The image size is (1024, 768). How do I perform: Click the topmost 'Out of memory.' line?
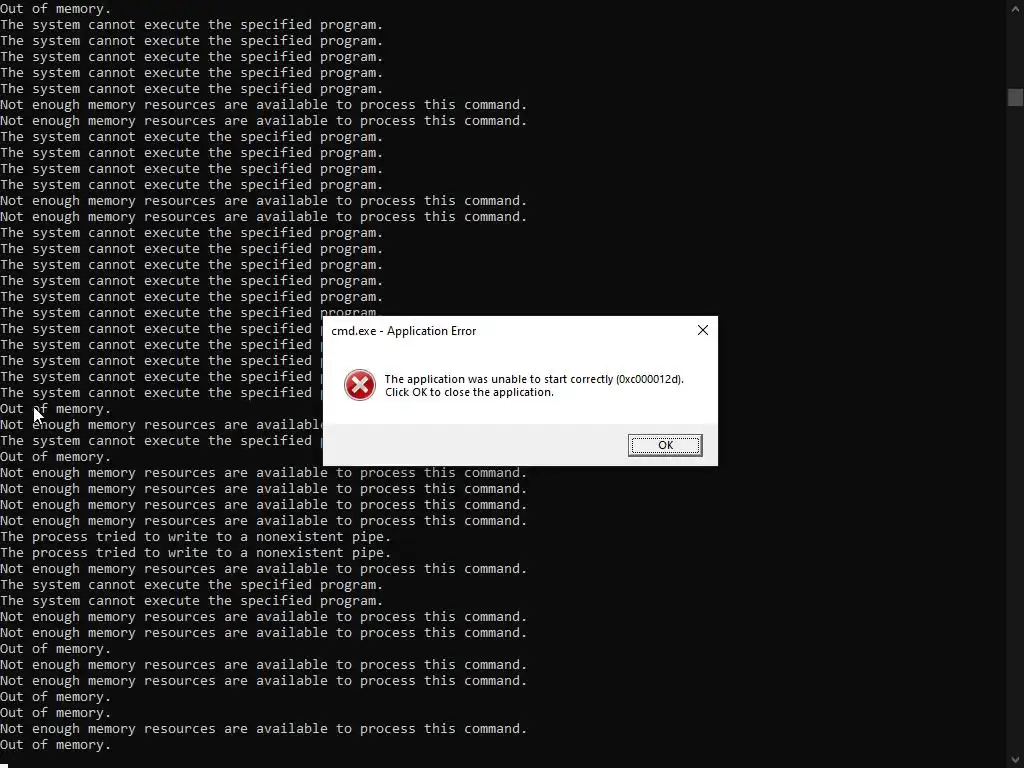point(56,8)
